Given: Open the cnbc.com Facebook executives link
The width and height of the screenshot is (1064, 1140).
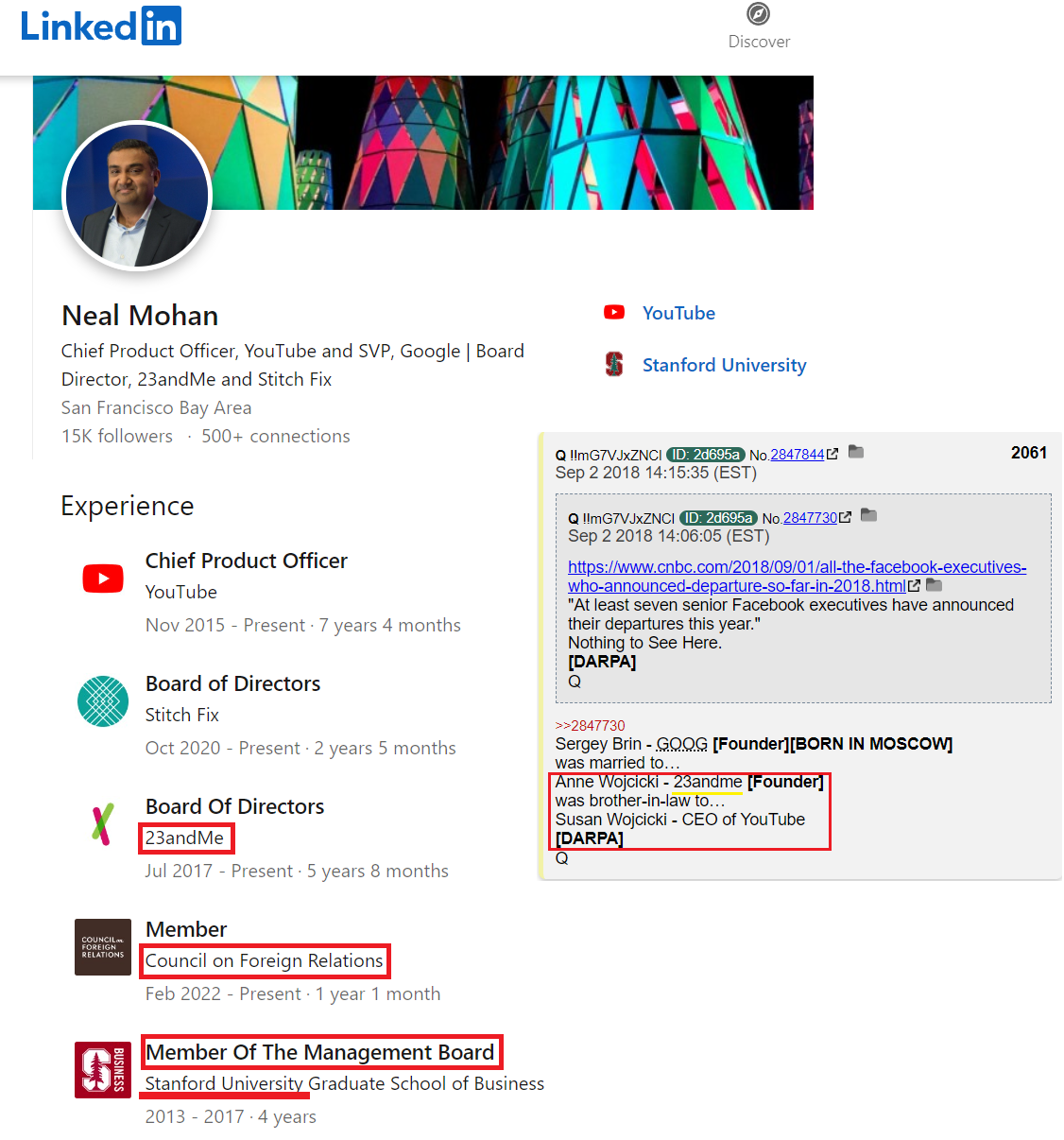Looking at the screenshot, I should [797, 577].
